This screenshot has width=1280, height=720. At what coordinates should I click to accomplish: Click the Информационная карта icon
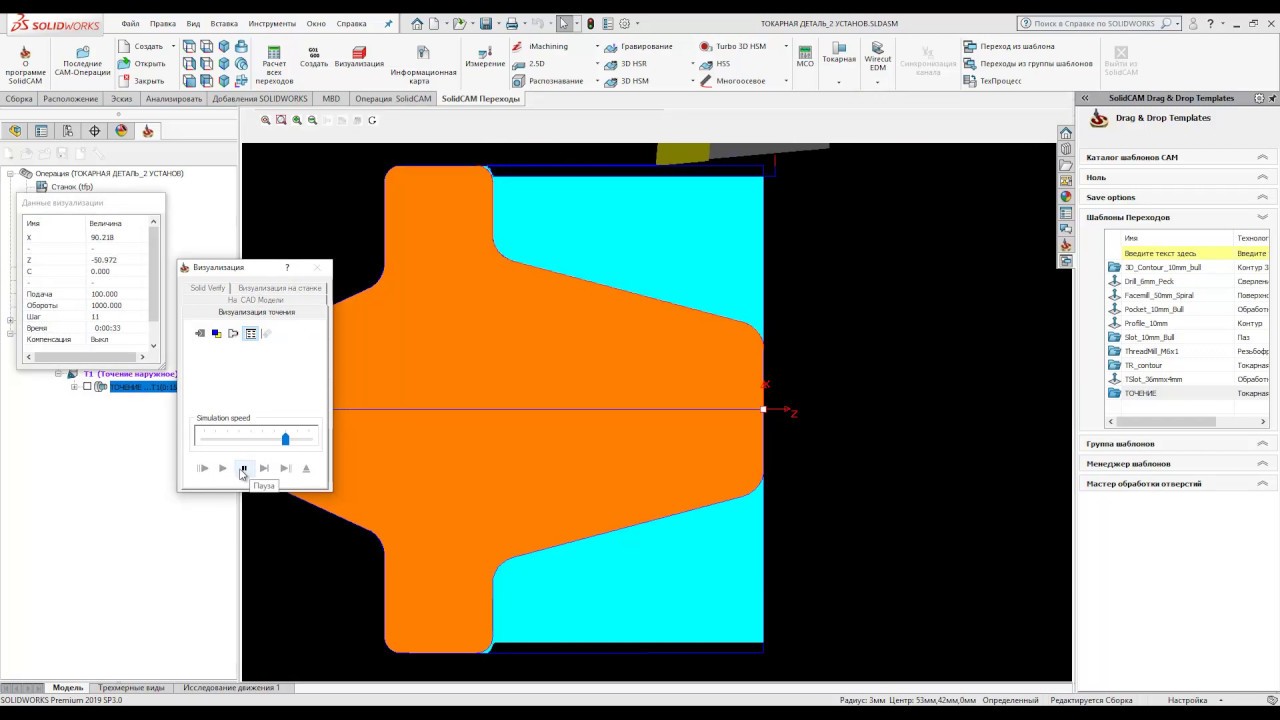click(x=423, y=64)
